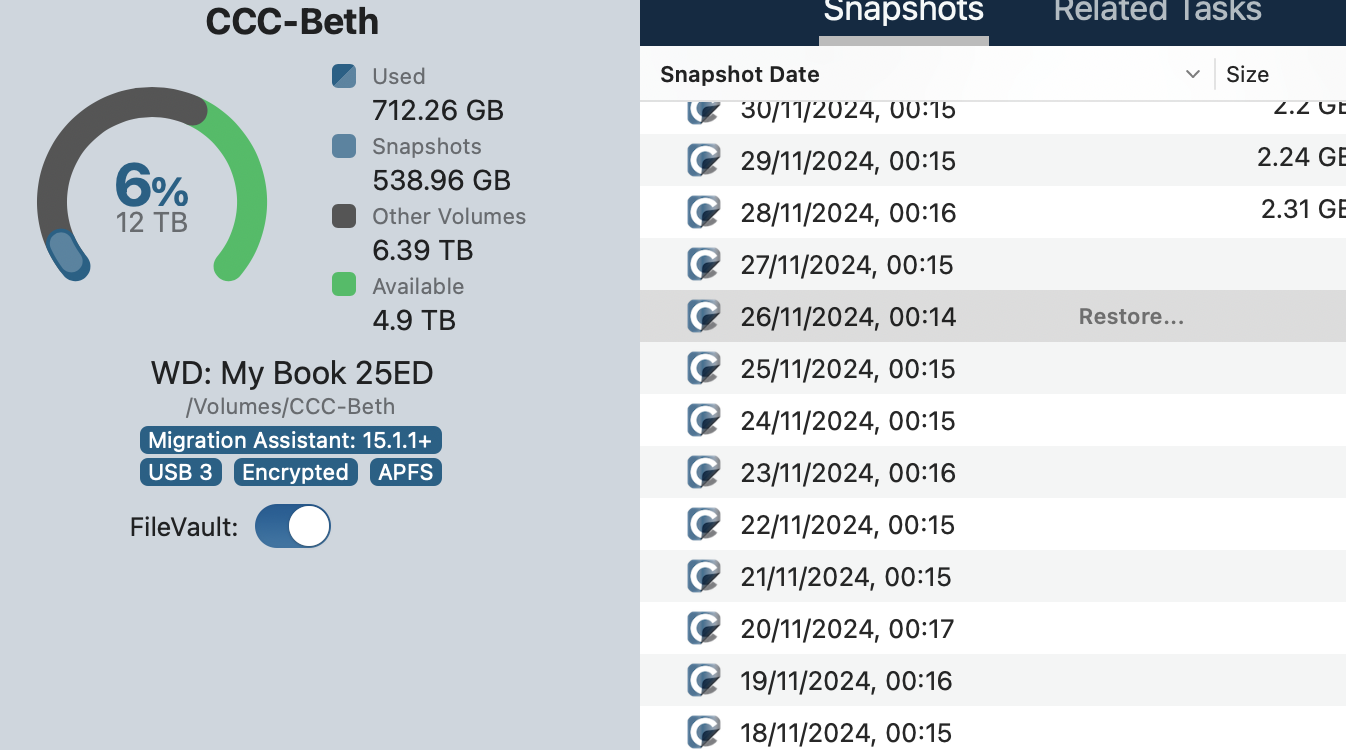This screenshot has width=1346, height=750.
Task: Turn off the FileVault toggle
Action: coord(293,527)
